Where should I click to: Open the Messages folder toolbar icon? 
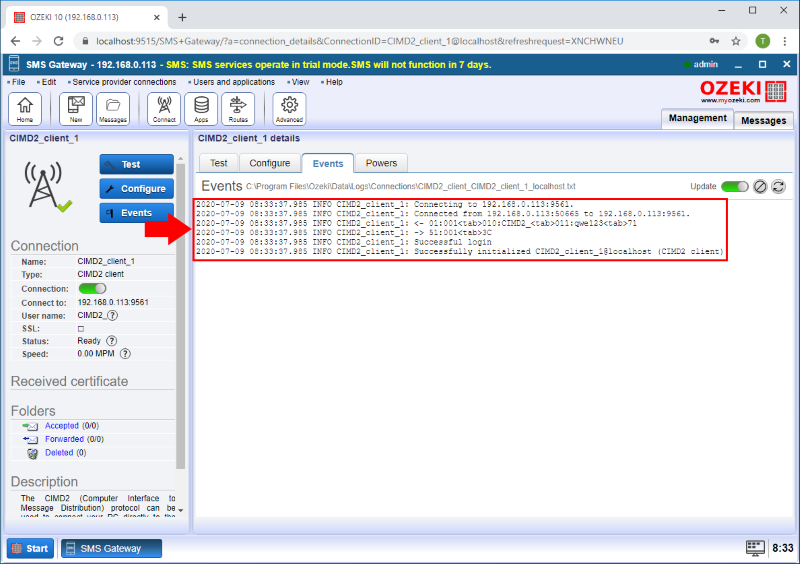(x=113, y=109)
